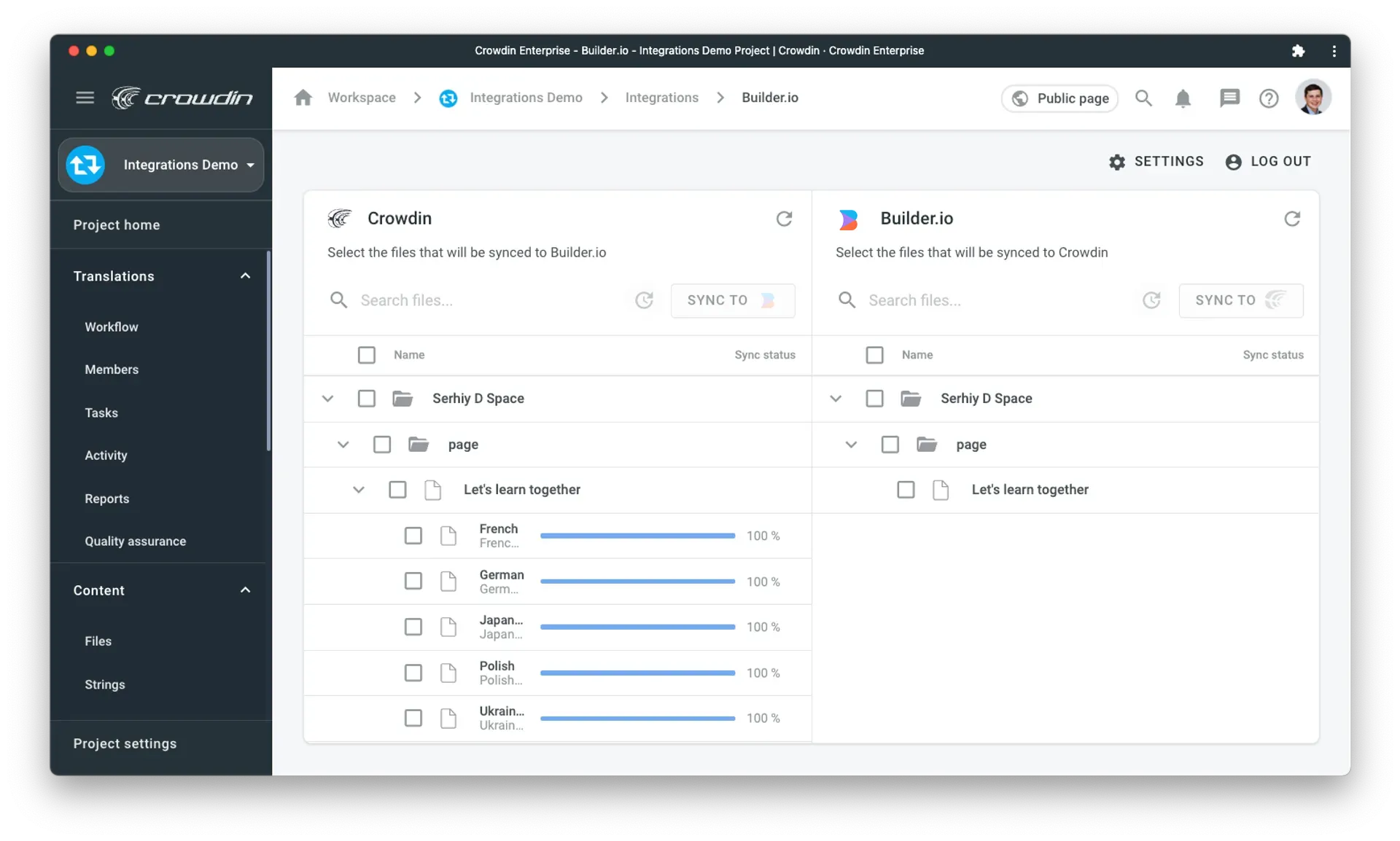Viewport: 1400px width, 841px height.
Task: Open Project settings in the sidebar
Action: pos(125,743)
